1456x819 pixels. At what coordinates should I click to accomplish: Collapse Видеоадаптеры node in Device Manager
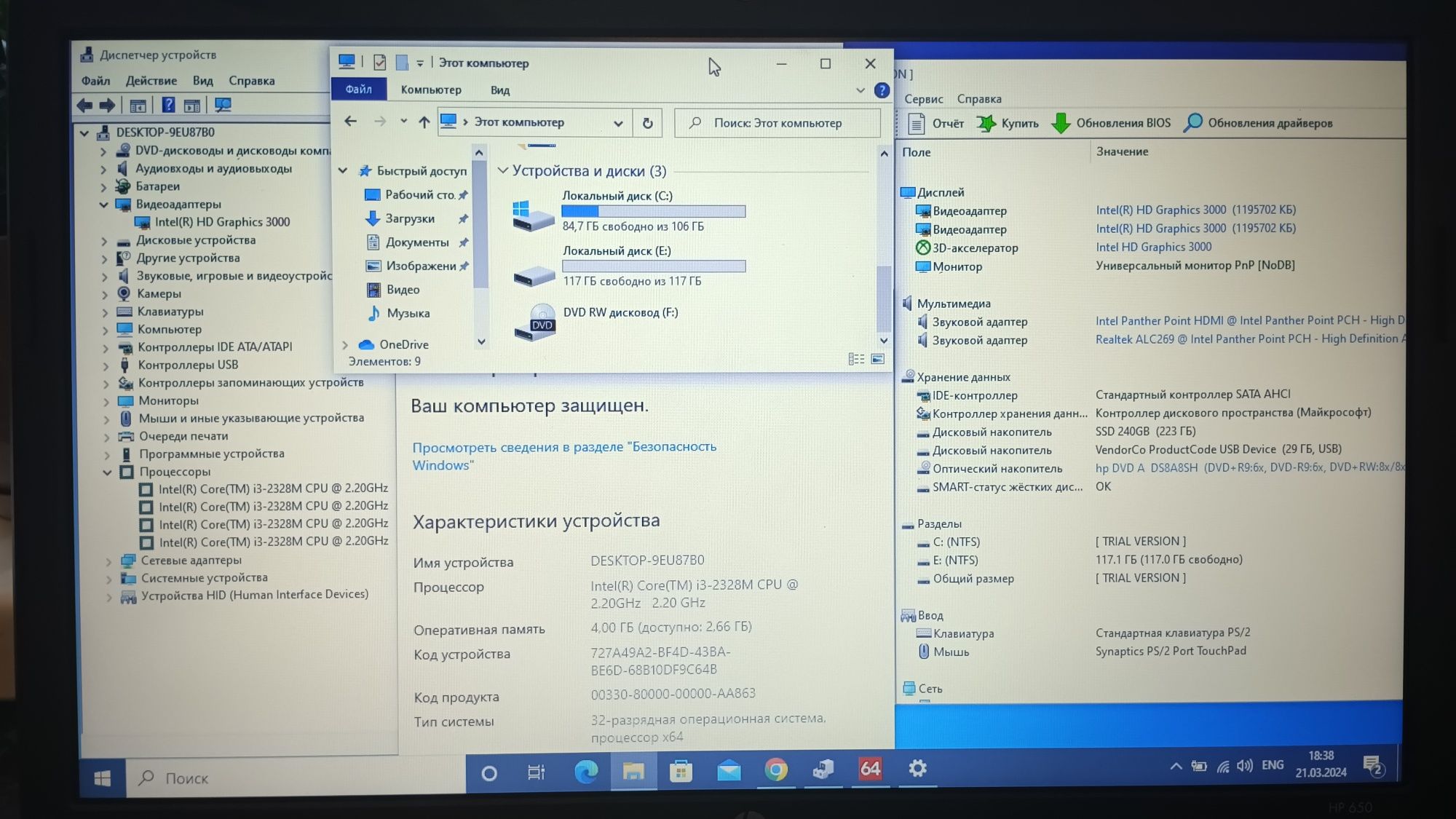(103, 205)
